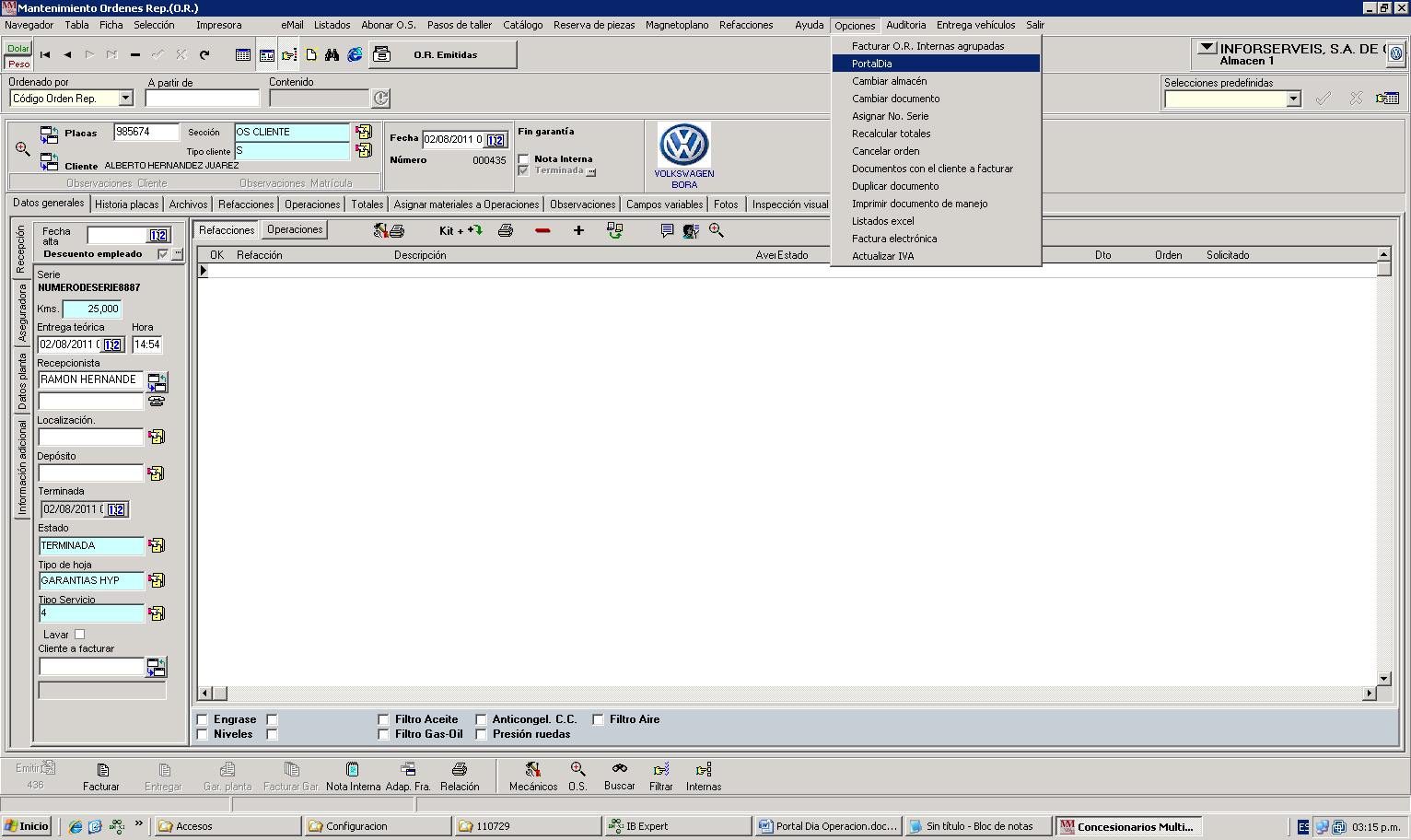
Task: Click the Kit + add button
Action: coord(461,230)
